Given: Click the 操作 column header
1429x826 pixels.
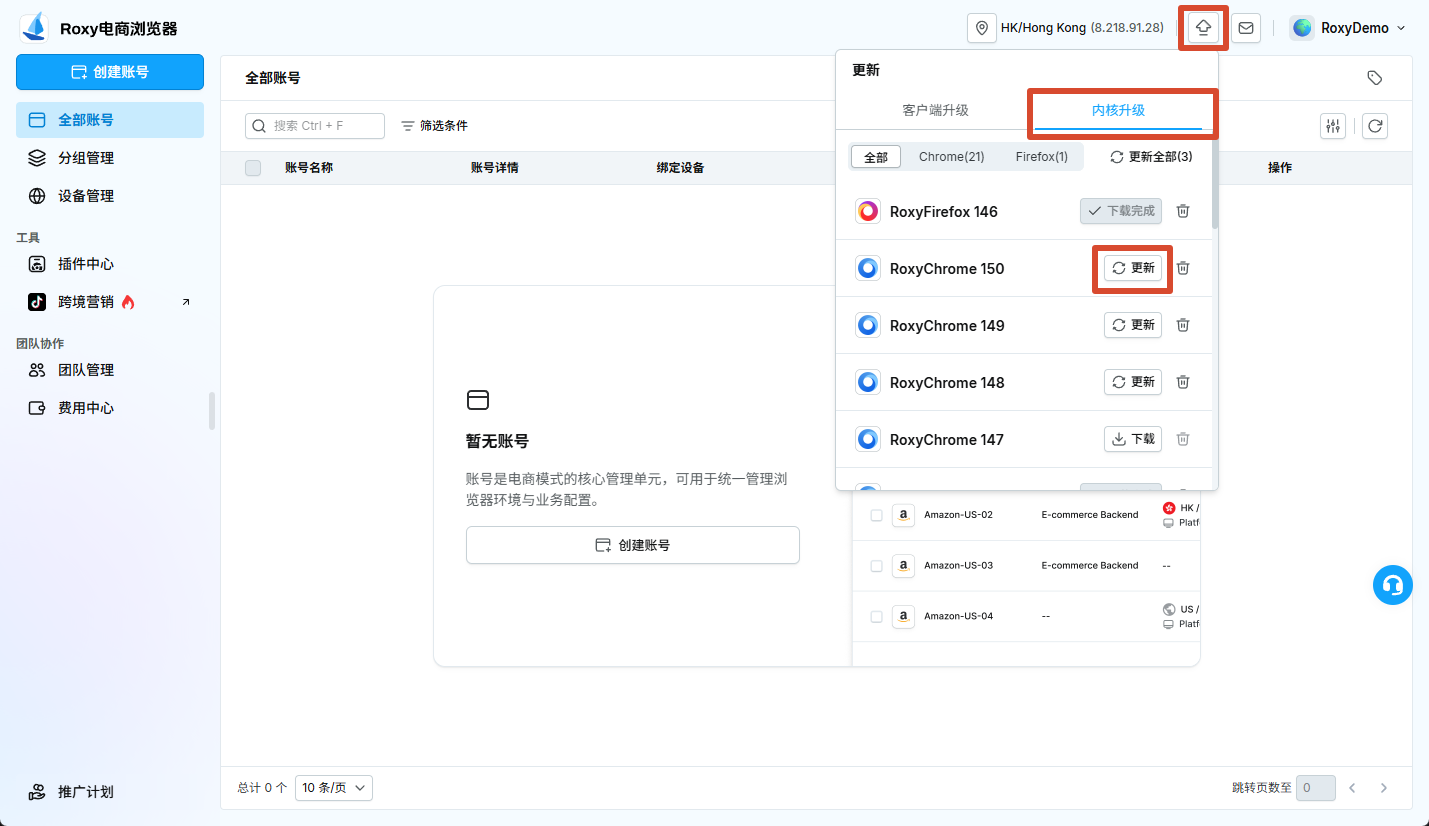Looking at the screenshot, I should coord(1280,168).
